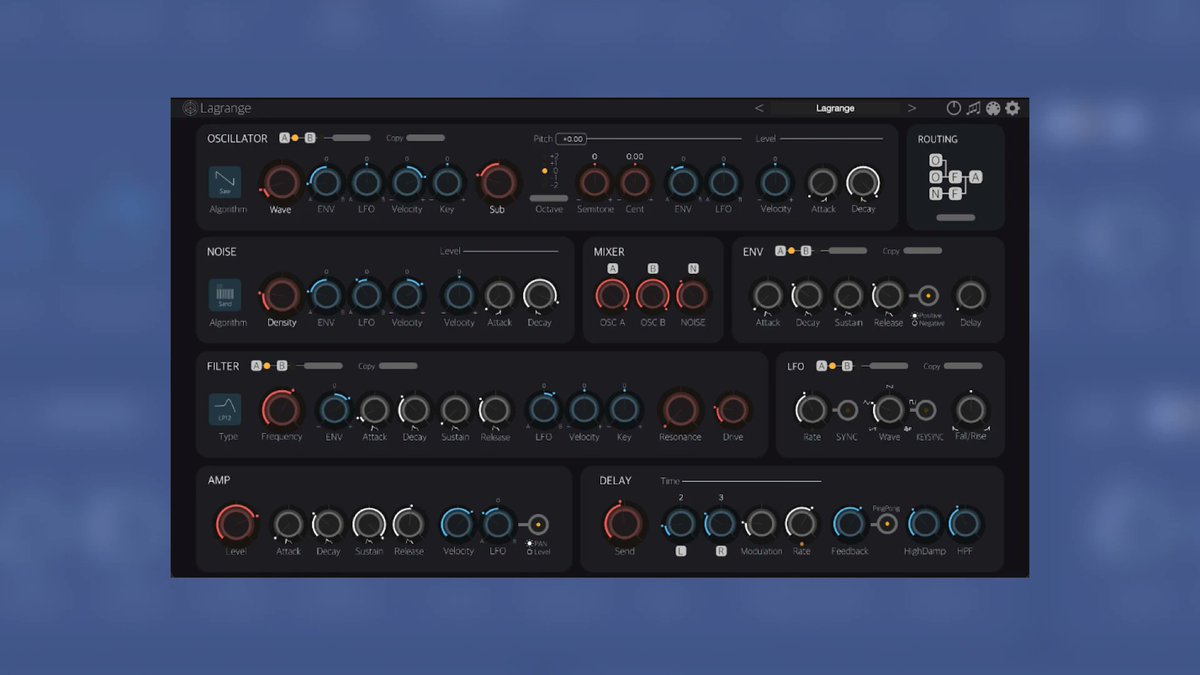Click the B badge above OSC B knob
The image size is (1200, 675).
click(653, 268)
